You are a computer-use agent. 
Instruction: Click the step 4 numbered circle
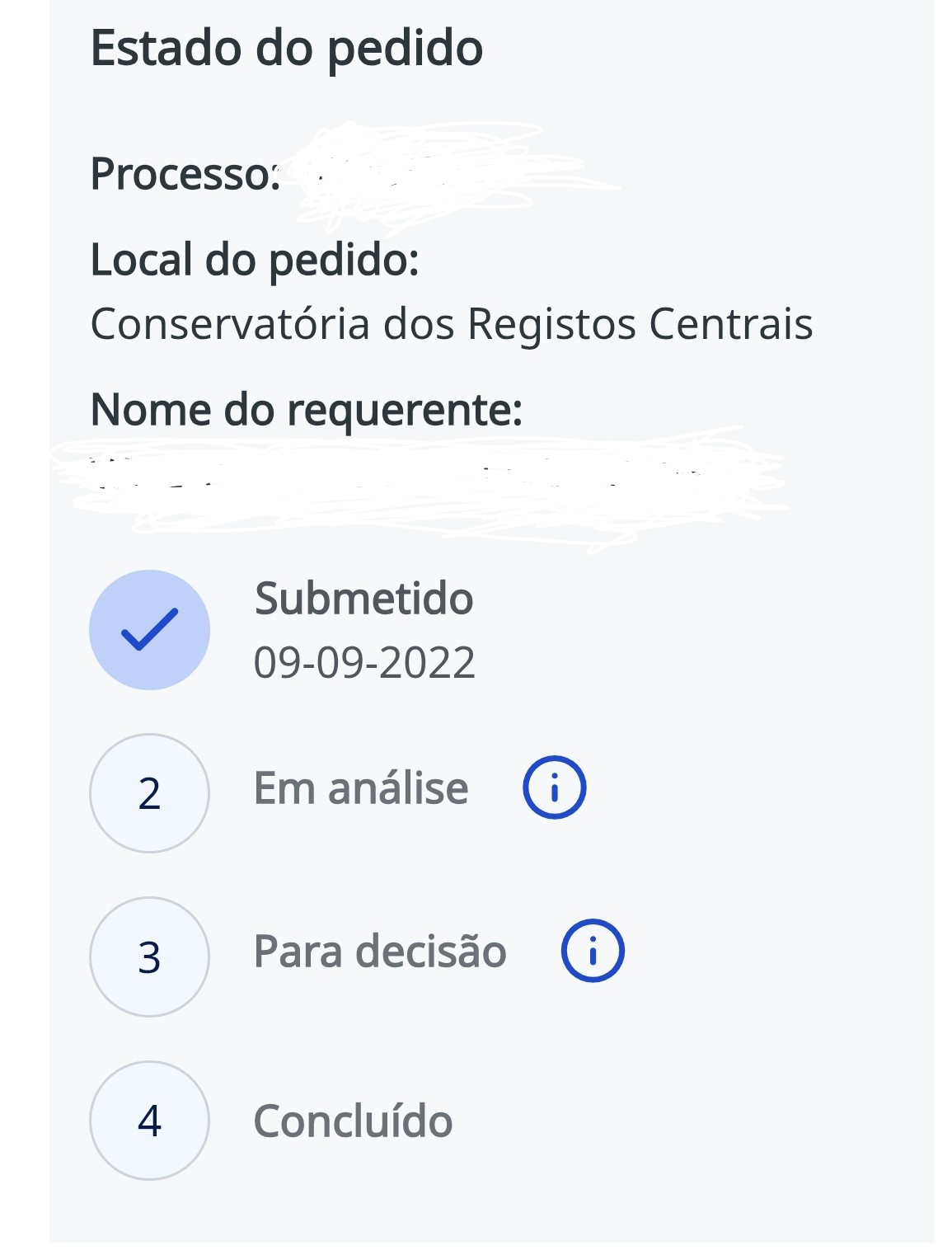point(149,1121)
